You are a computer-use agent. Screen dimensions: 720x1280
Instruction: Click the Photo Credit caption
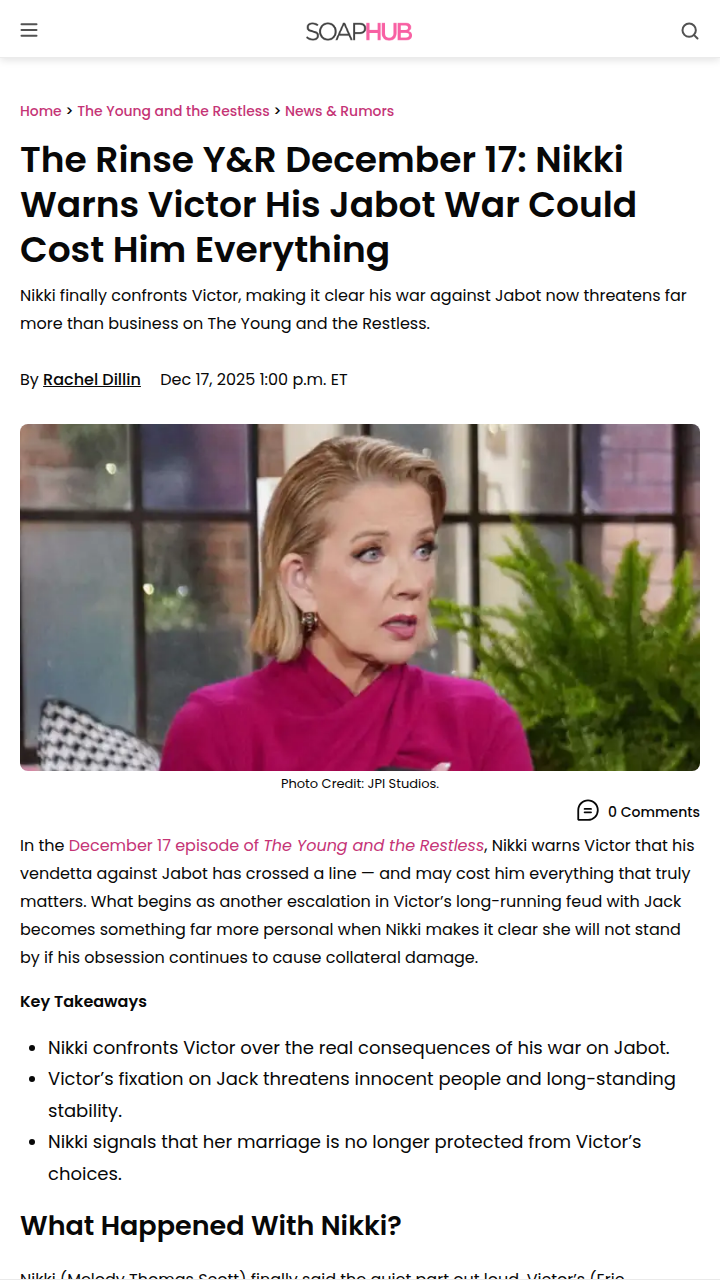click(360, 783)
